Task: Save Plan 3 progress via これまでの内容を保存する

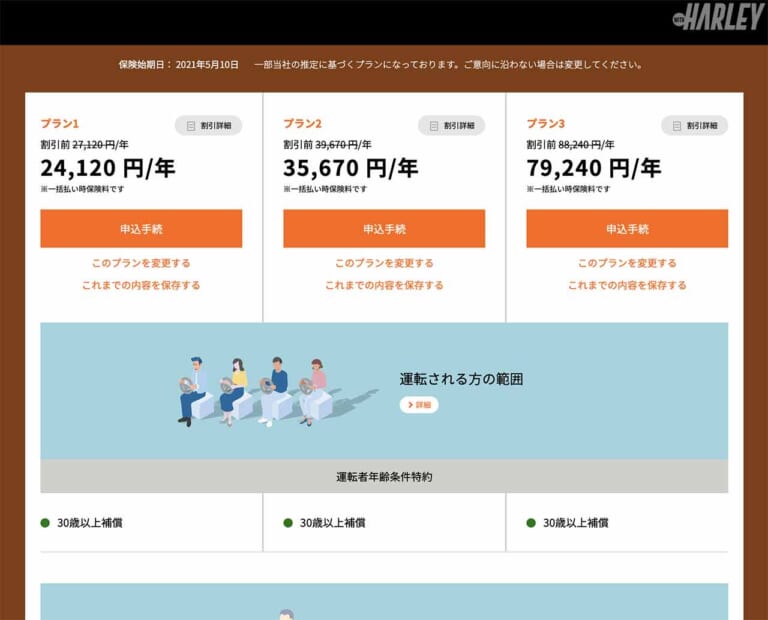Action: coord(627,285)
